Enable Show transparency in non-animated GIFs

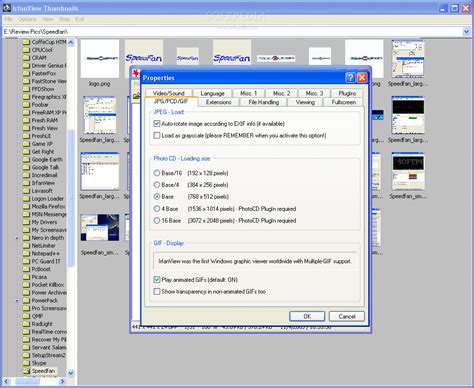pyautogui.click(x=157, y=292)
